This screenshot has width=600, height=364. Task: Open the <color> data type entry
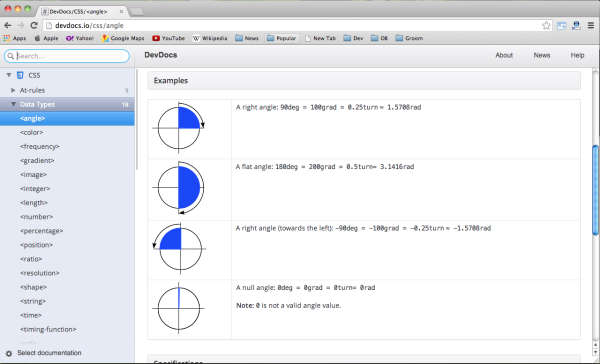pyautogui.click(x=31, y=132)
